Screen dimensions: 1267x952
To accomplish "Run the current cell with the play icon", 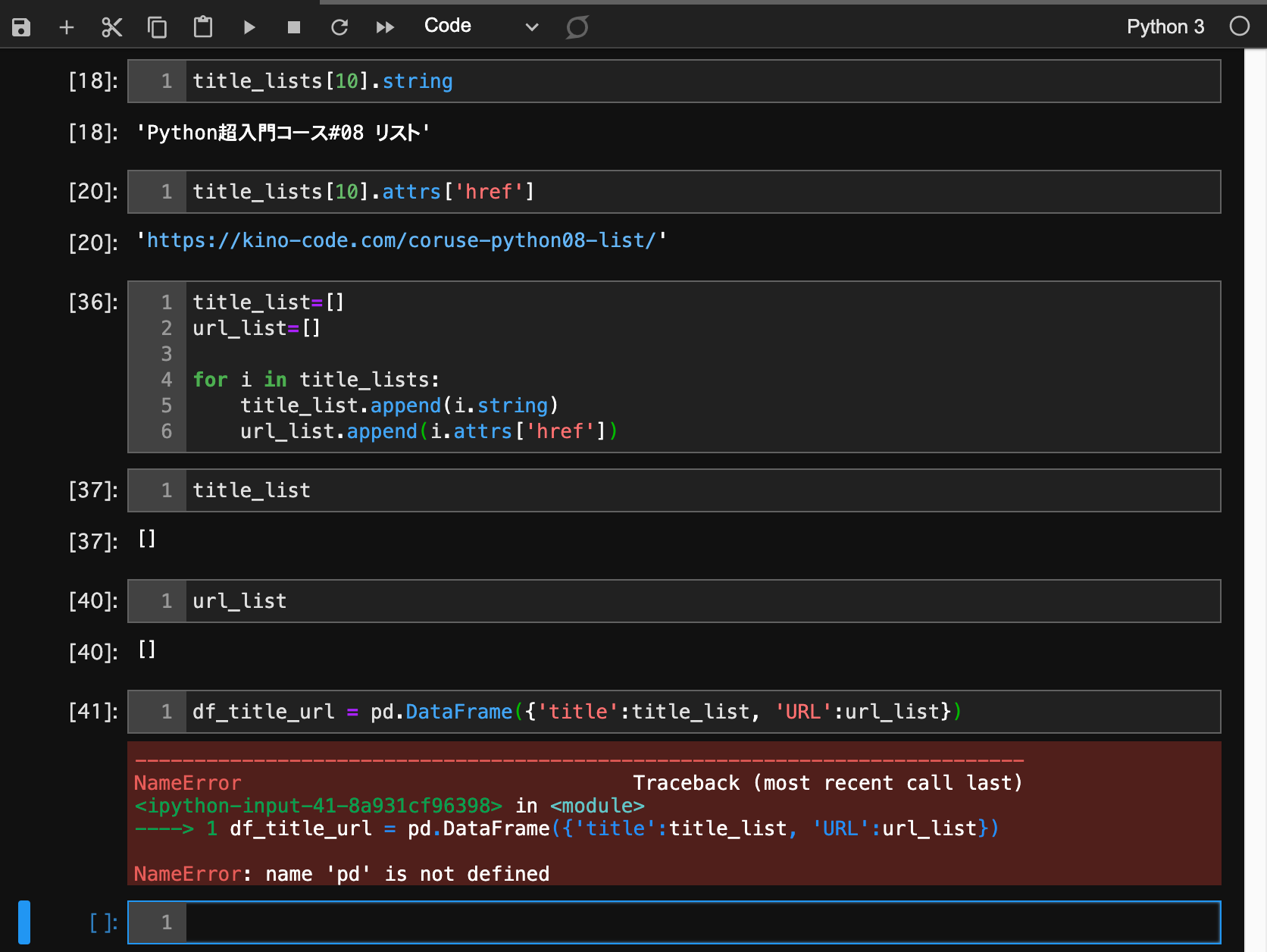I will 249,26.
